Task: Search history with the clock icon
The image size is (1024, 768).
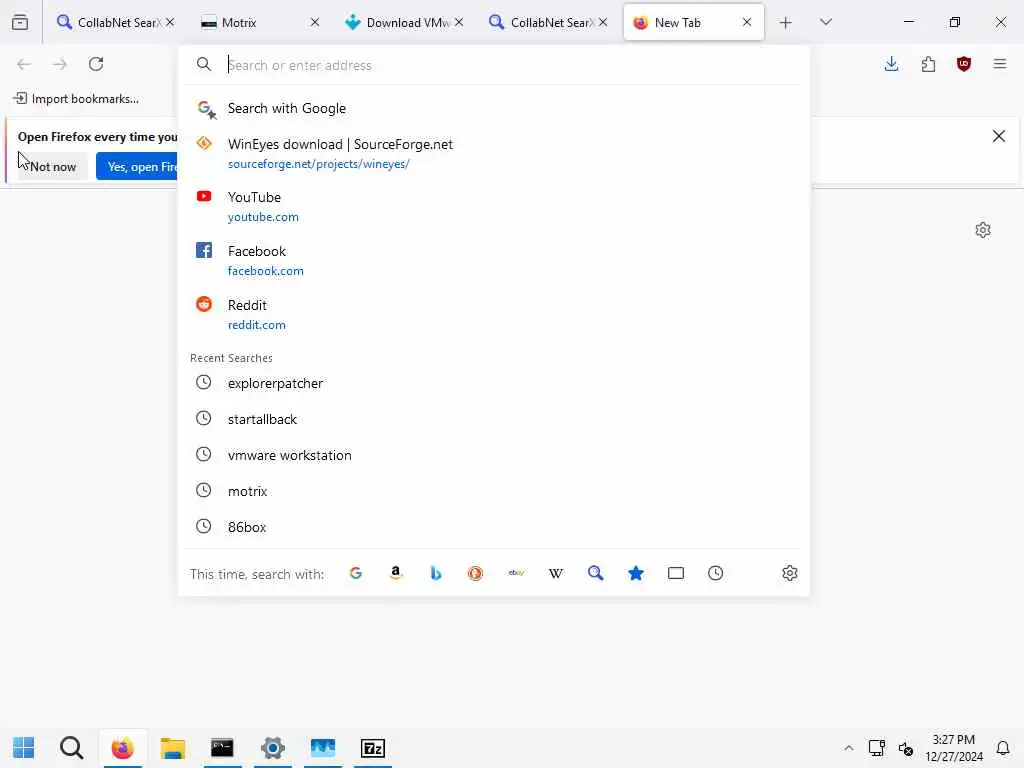Action: [716, 573]
